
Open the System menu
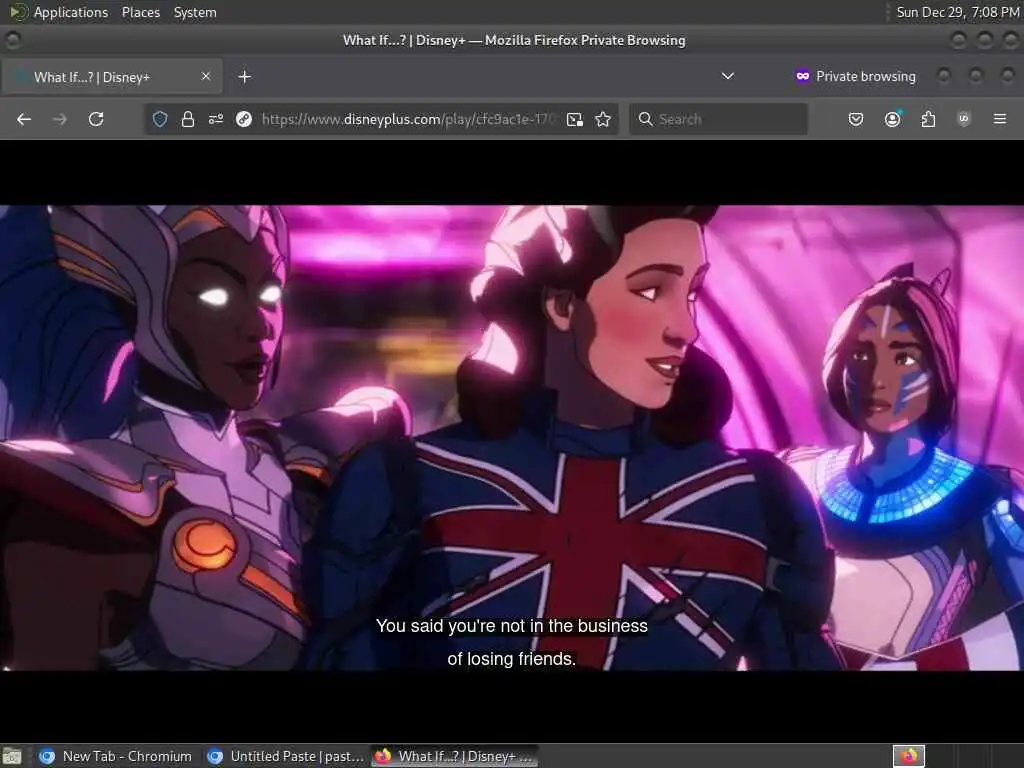click(x=195, y=12)
